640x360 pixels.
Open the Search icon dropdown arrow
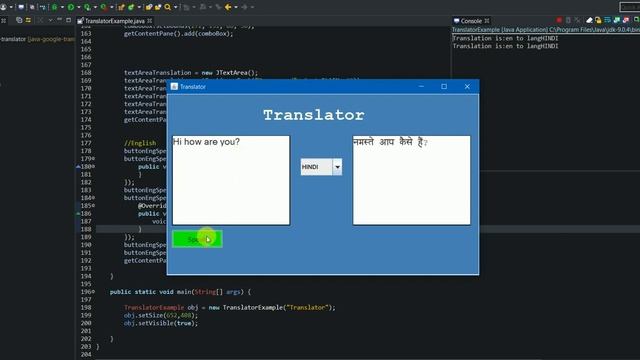(176, 7)
